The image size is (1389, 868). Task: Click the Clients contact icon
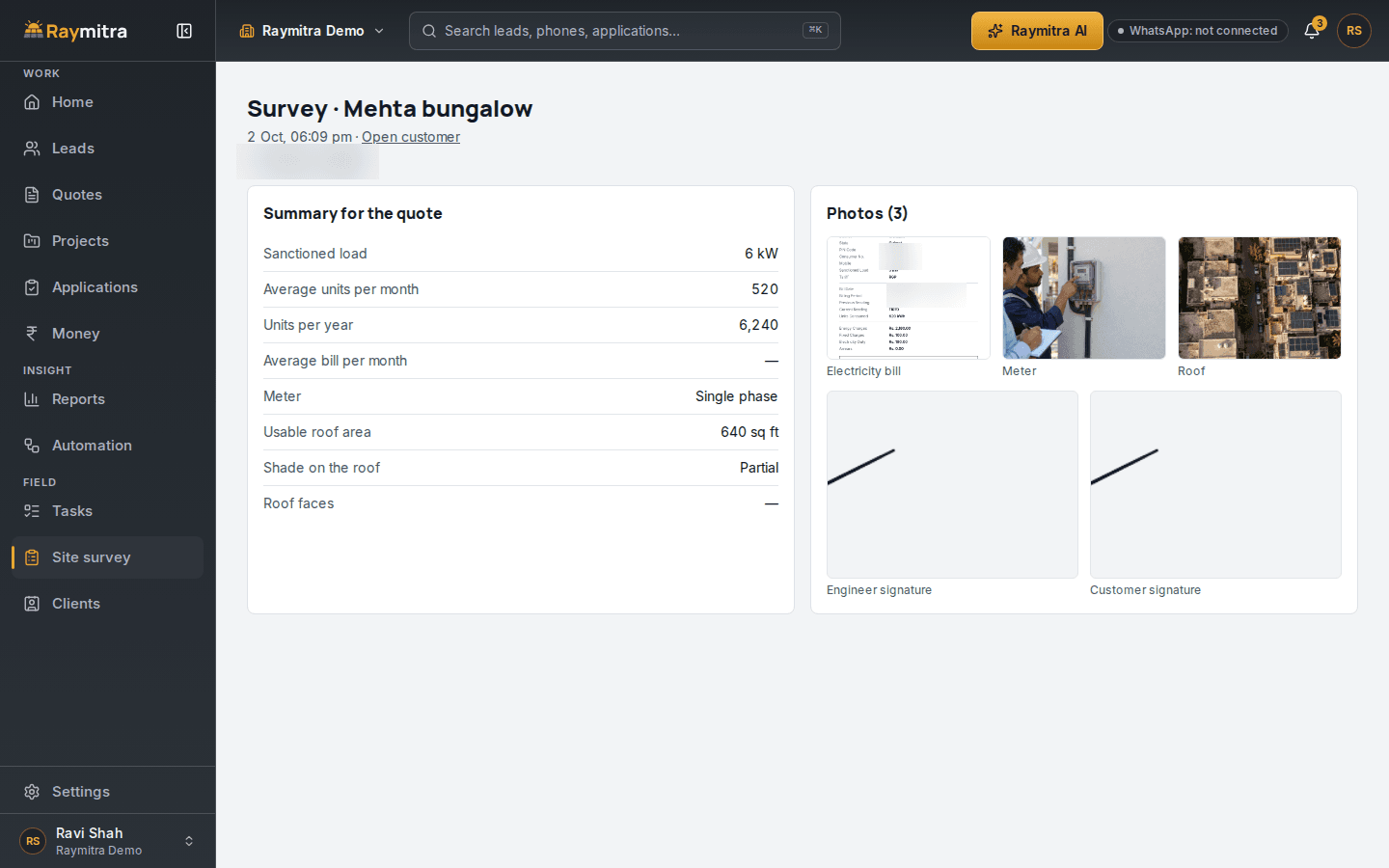[x=32, y=604]
